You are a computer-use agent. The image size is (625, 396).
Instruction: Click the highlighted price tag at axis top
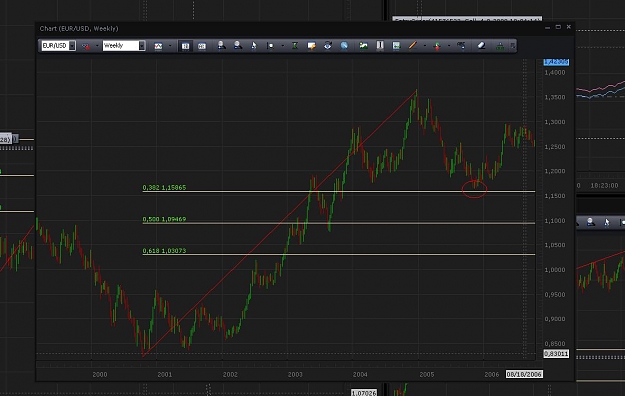556,62
